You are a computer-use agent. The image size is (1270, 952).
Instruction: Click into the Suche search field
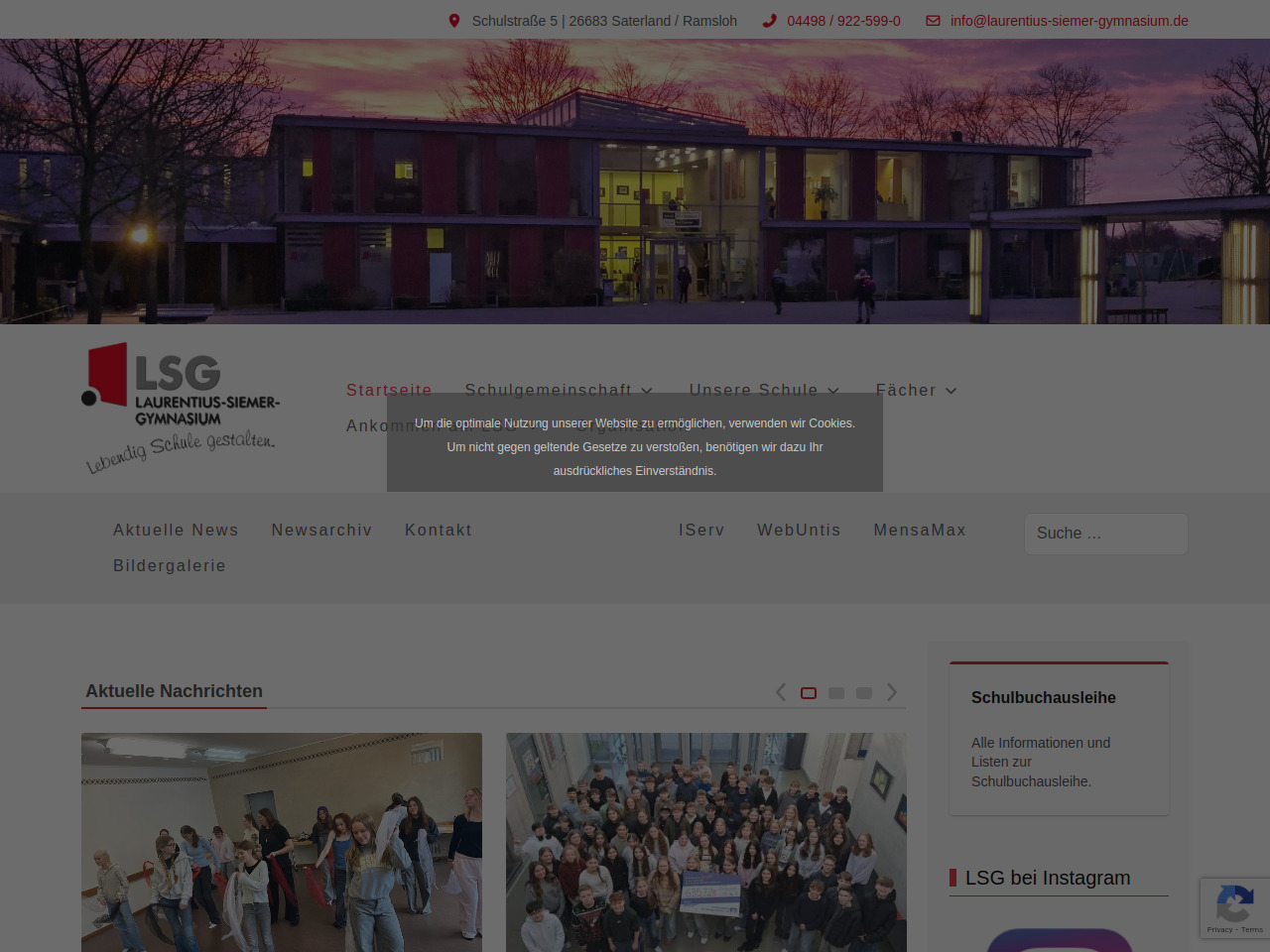click(x=1105, y=534)
